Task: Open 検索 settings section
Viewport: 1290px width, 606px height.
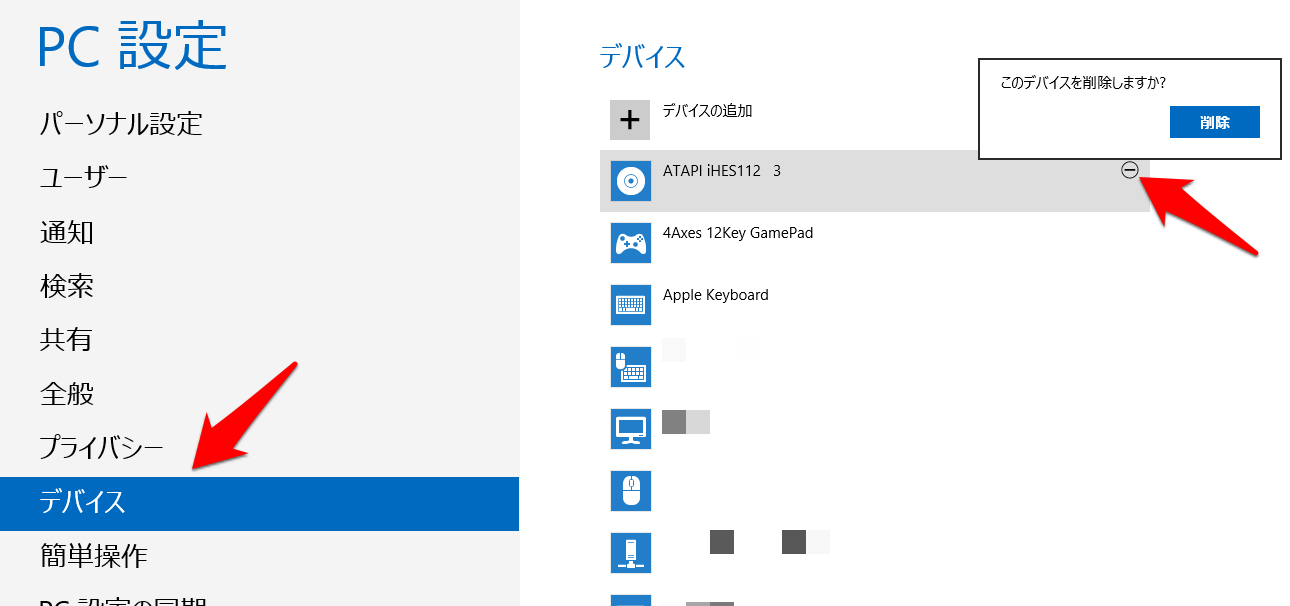Action: click(x=67, y=287)
